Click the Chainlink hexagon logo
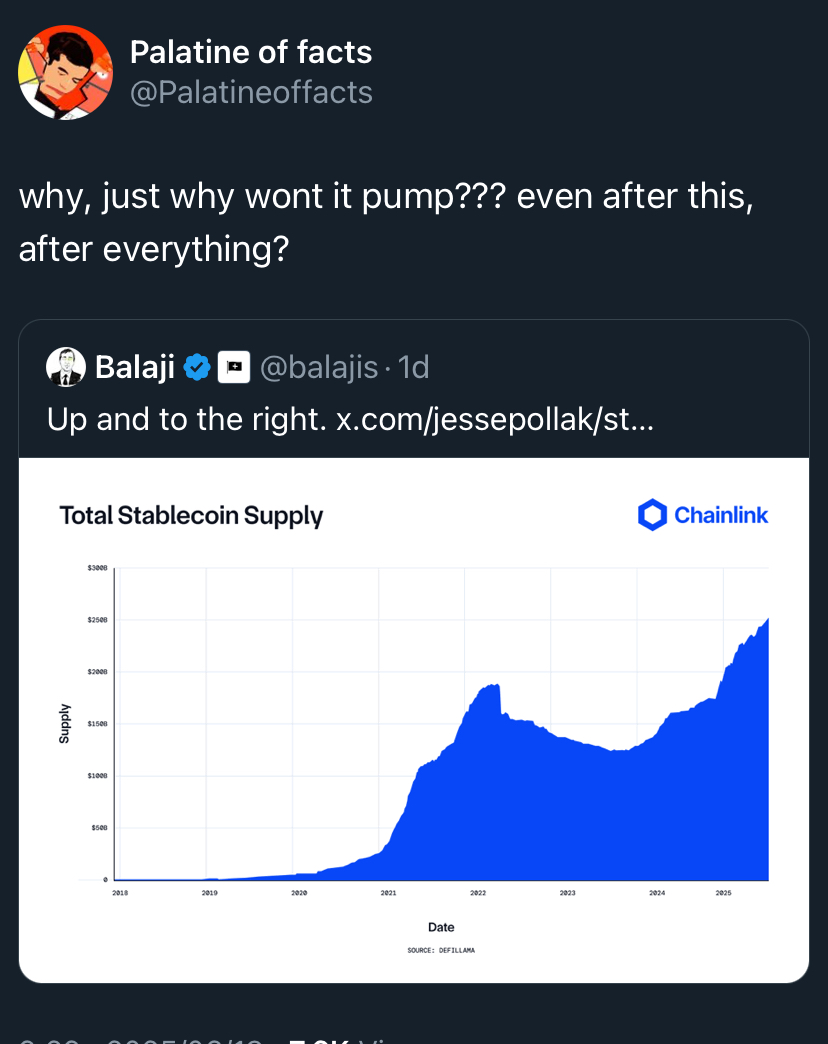 coord(652,515)
